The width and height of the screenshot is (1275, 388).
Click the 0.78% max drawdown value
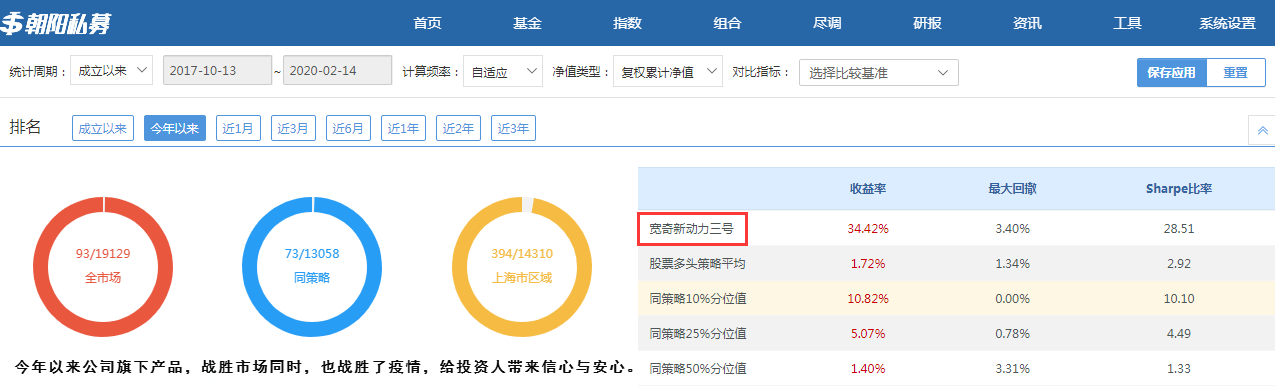click(1012, 333)
